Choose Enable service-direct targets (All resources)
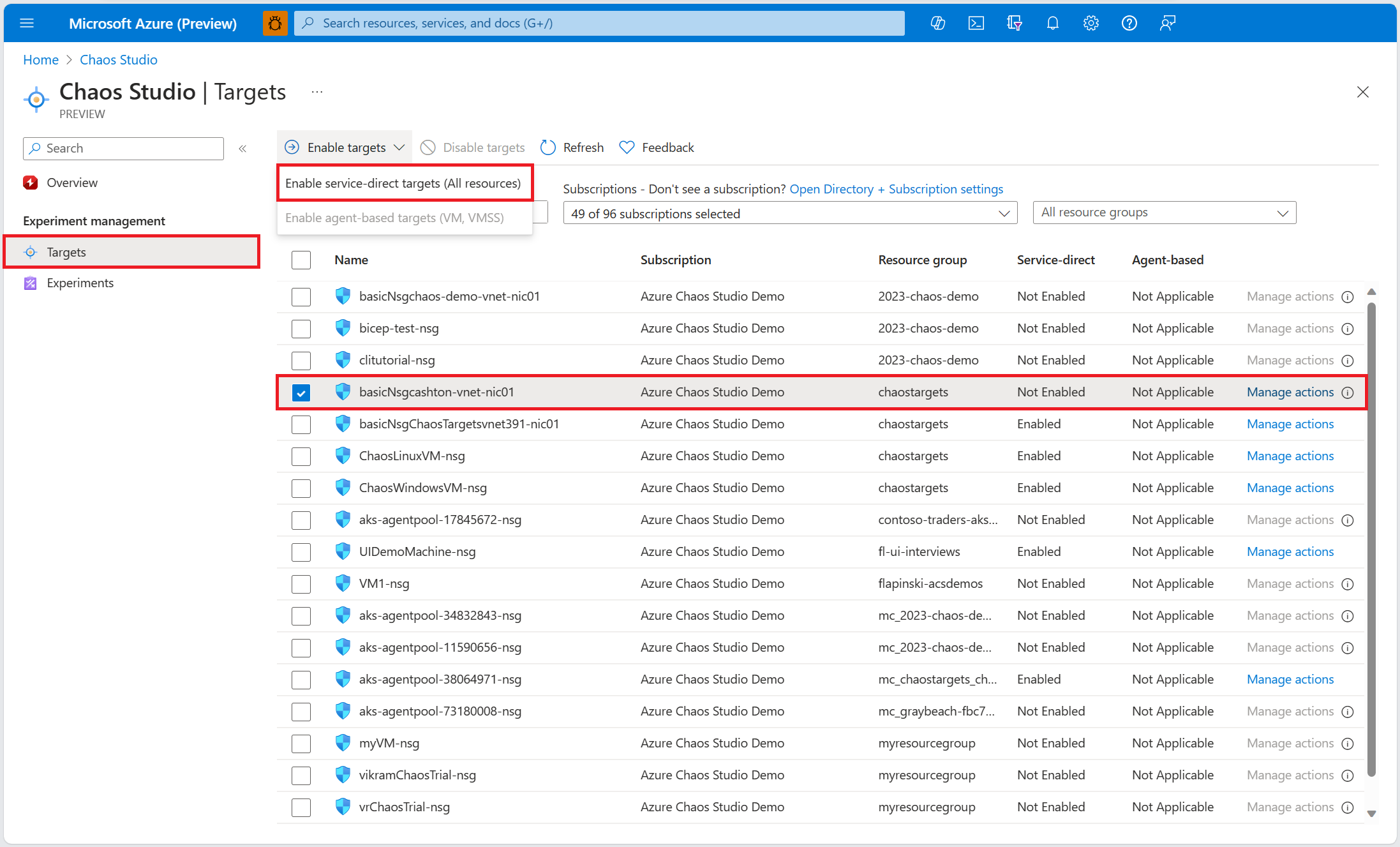1400x847 pixels. [x=403, y=183]
